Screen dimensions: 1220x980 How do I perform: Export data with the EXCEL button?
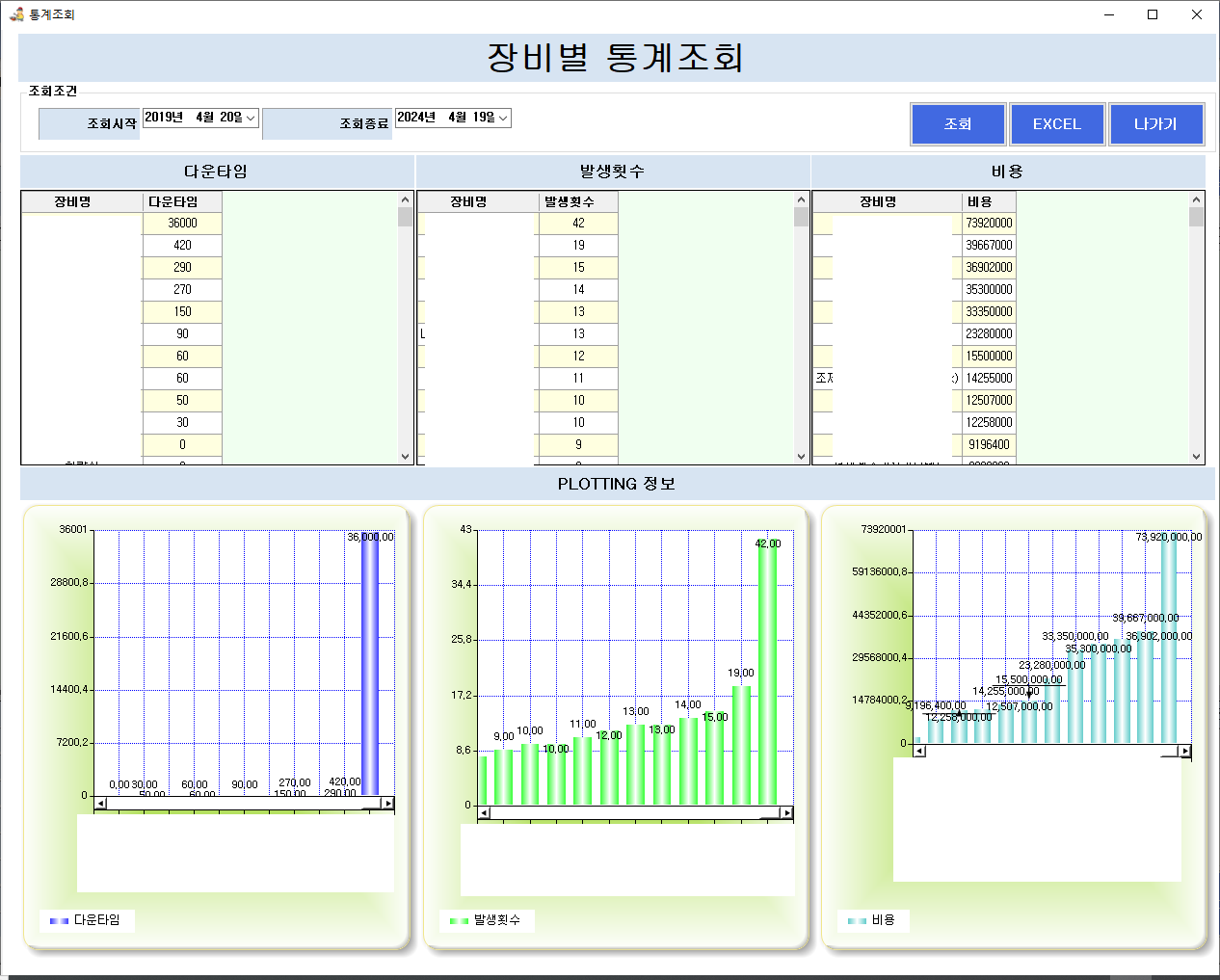[x=1057, y=124]
